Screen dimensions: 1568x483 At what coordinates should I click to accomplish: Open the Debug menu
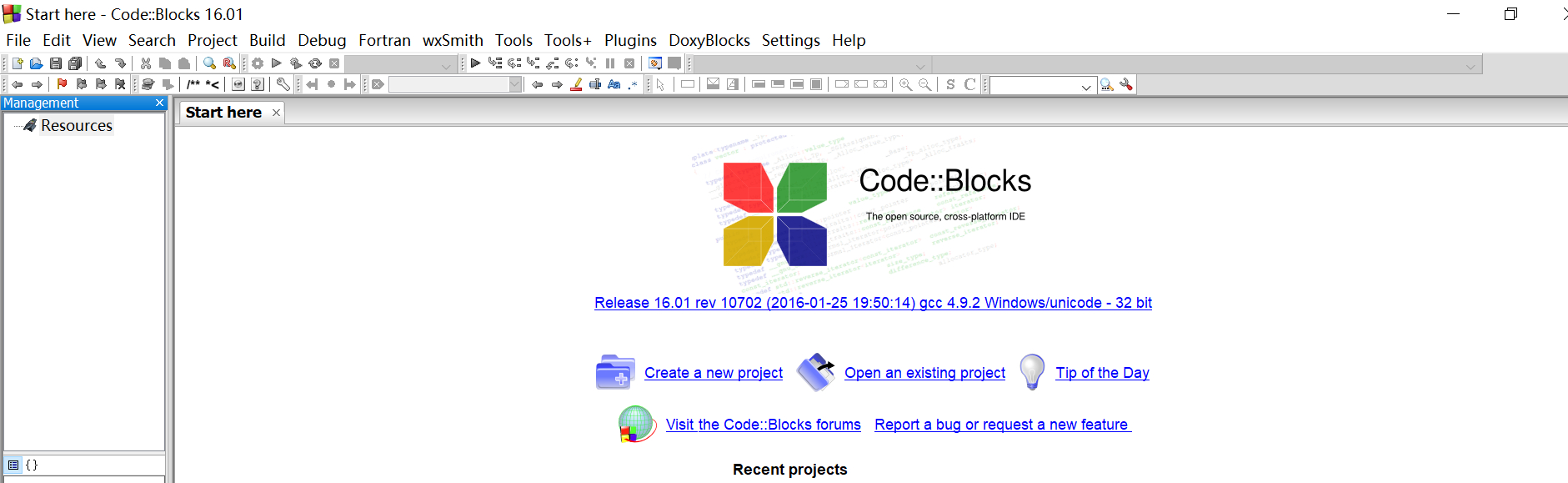tap(322, 40)
